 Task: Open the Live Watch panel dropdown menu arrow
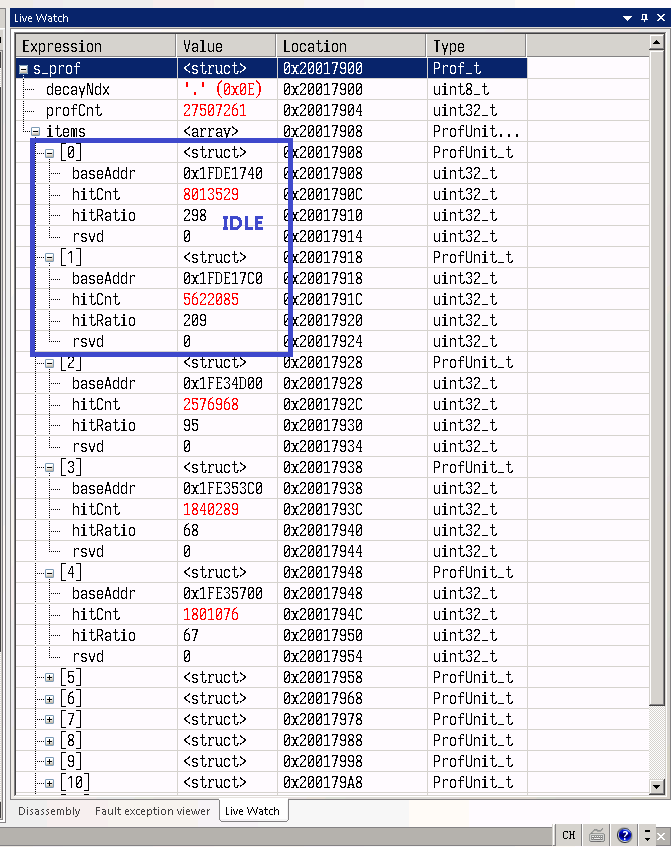coord(627,18)
